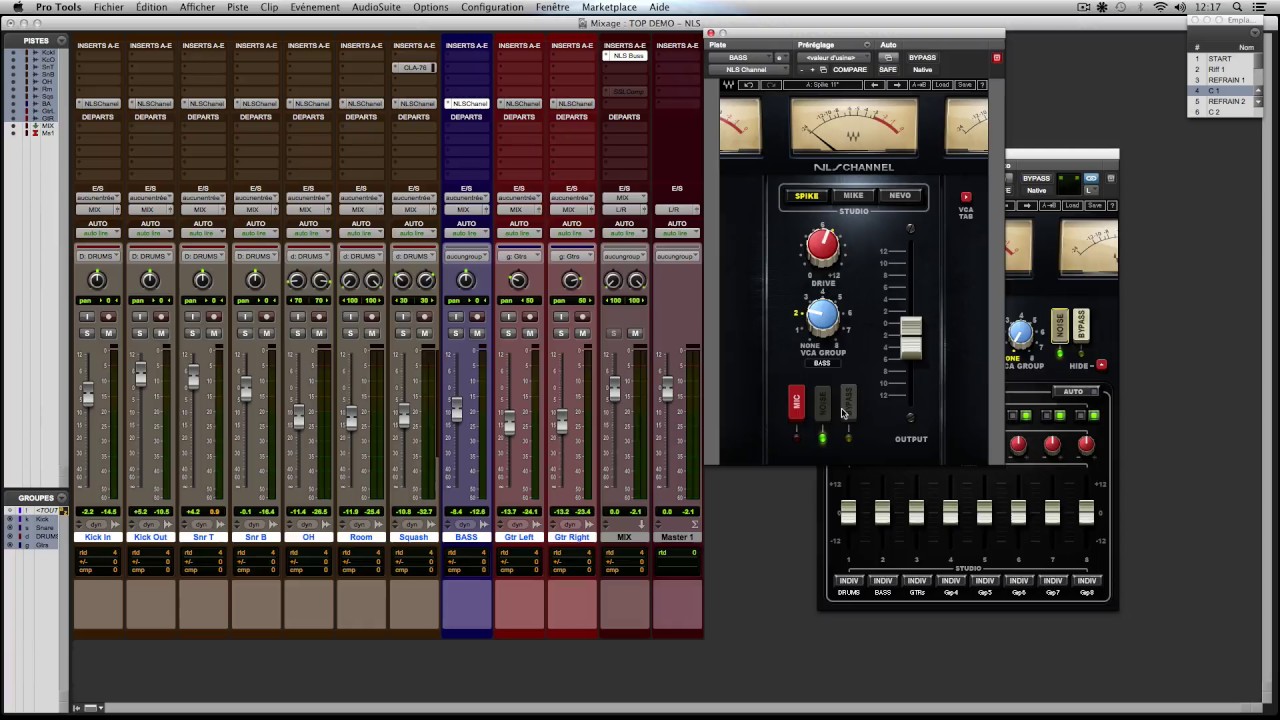
Task: Open the Gtr Left group g: Gtrs dropdown
Action: pos(519,257)
